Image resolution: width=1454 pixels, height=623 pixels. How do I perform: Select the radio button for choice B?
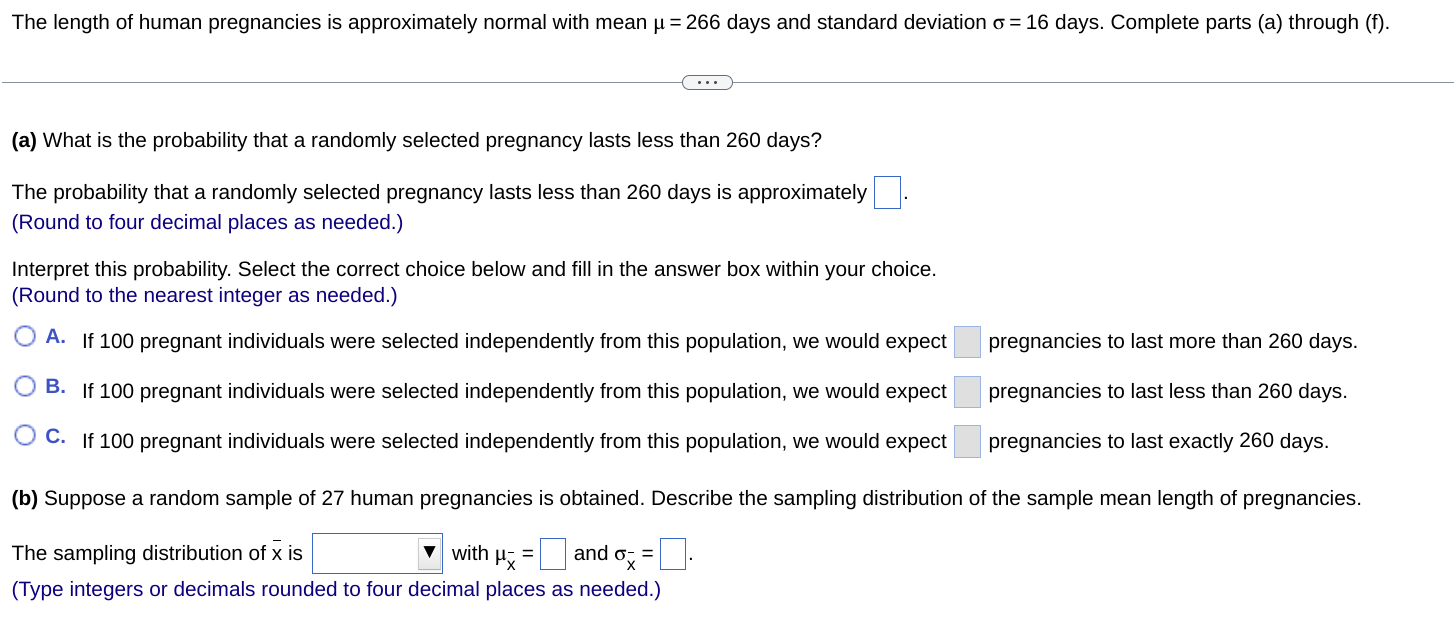tap(25, 385)
